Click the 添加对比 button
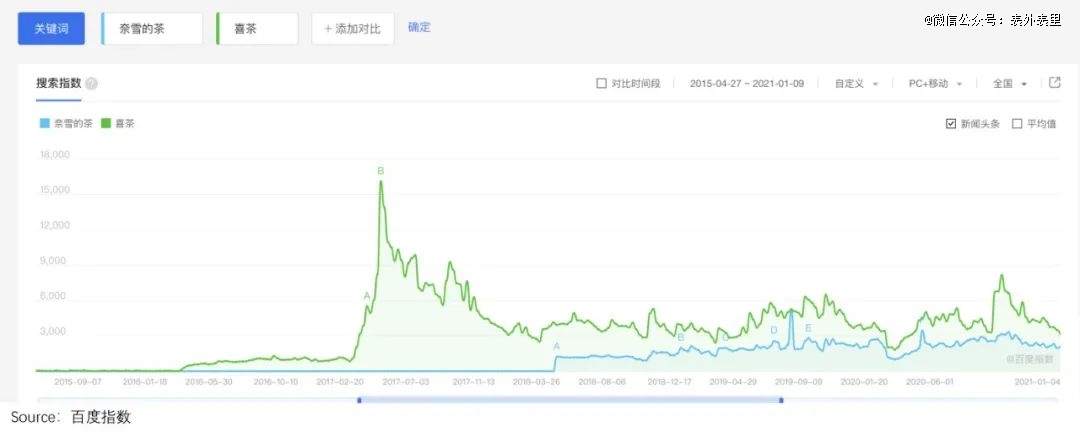 353,29
